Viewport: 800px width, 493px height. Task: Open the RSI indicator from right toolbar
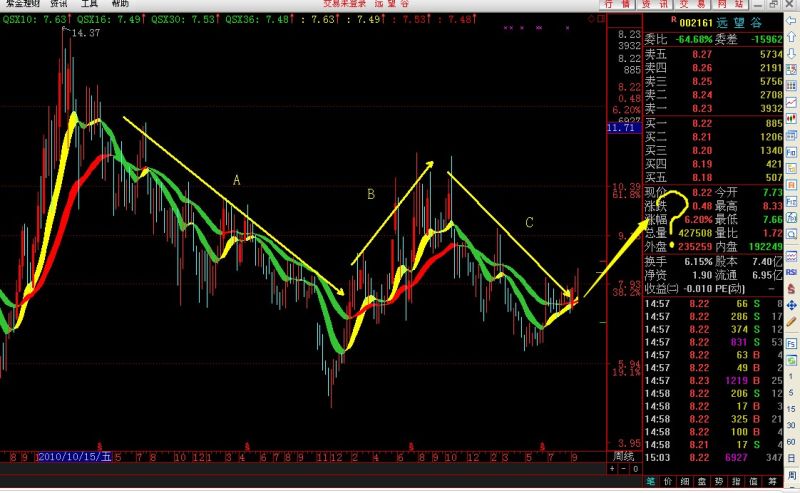(x=791, y=271)
